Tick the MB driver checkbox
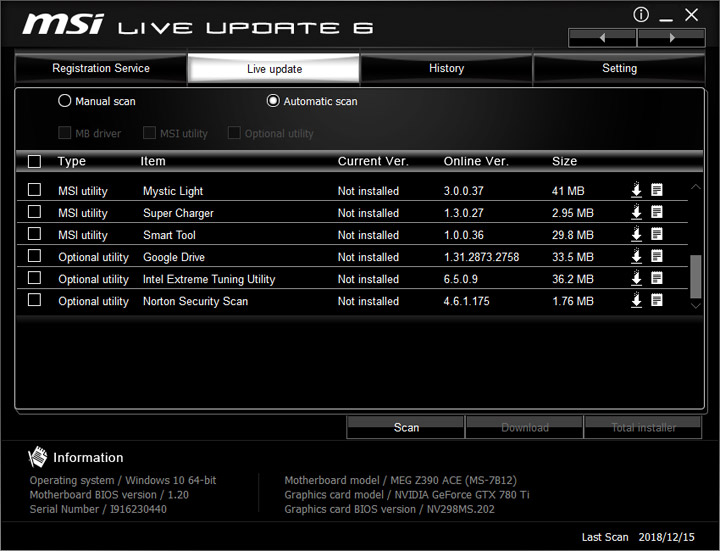 point(64,133)
